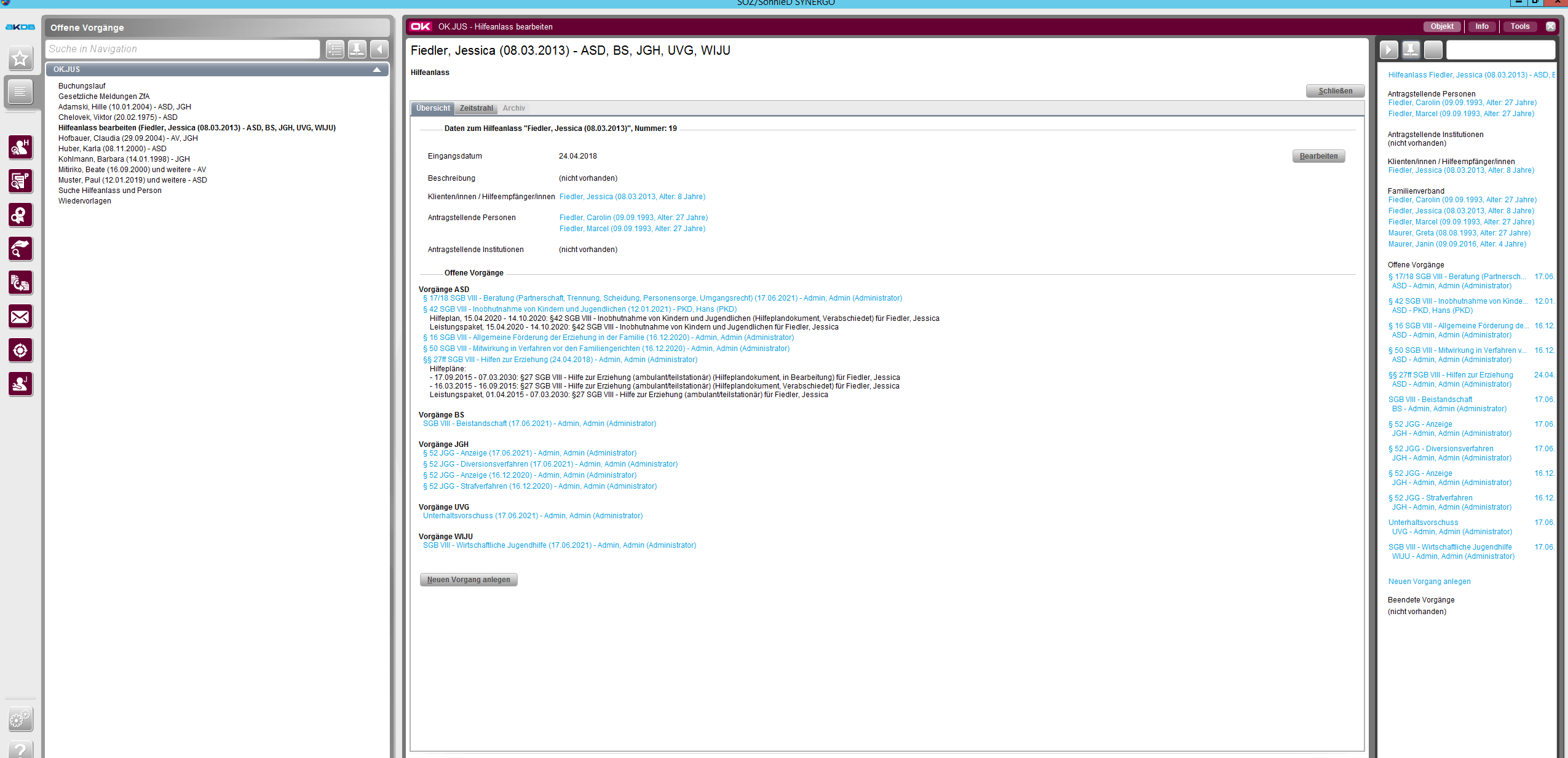Open Huber, Karla entry in navigation list
This screenshot has height=758, width=1568.
click(112, 149)
